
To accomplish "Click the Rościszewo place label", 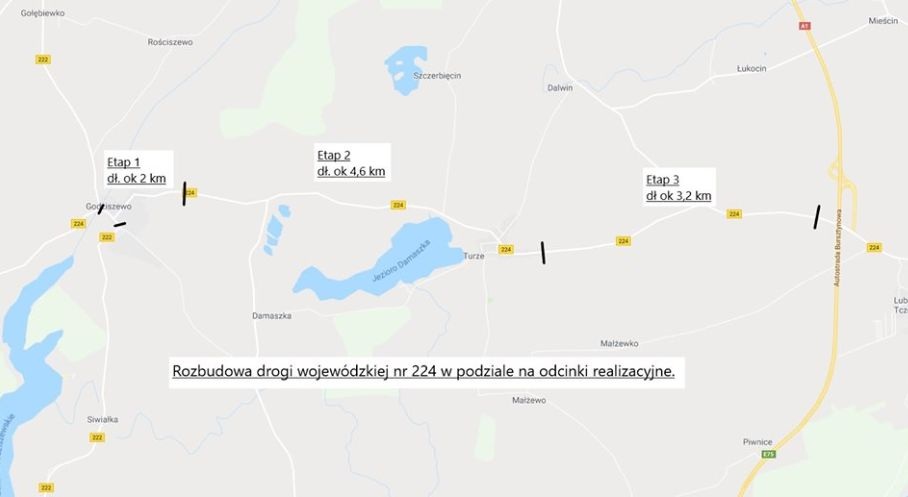I will coord(170,42).
